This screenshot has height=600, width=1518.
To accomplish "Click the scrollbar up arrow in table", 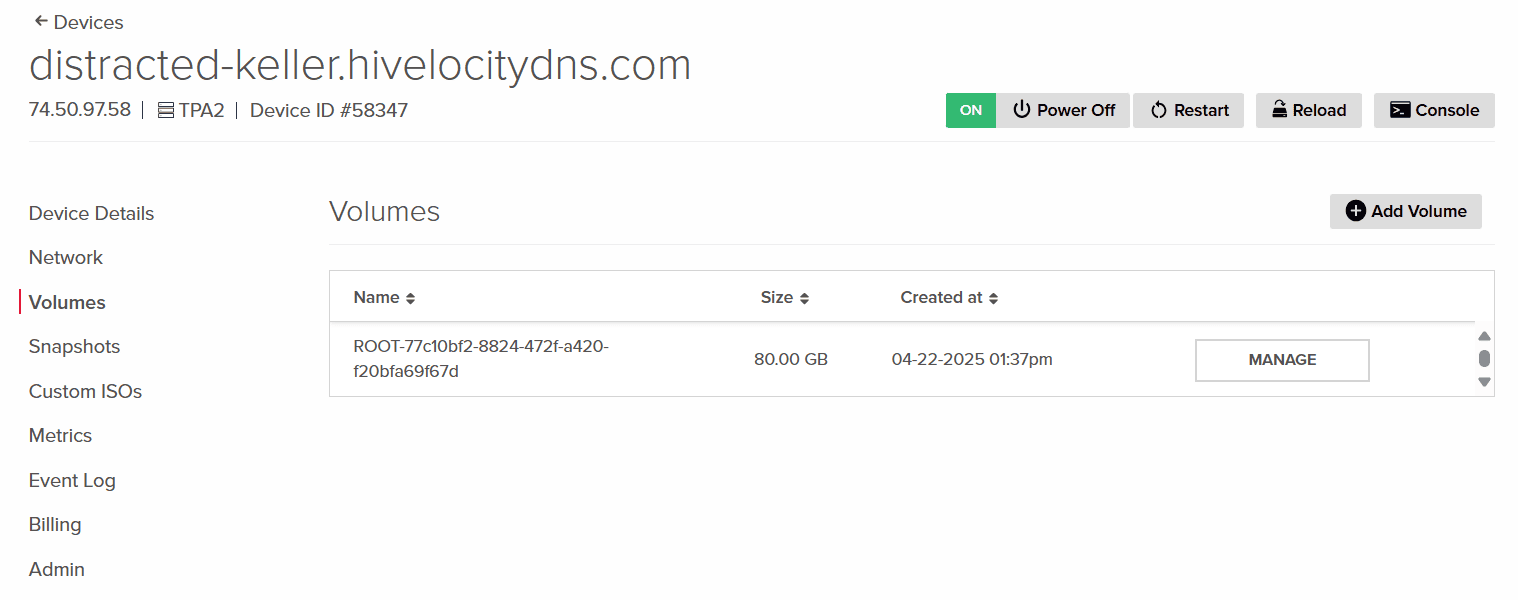I will click(1484, 336).
